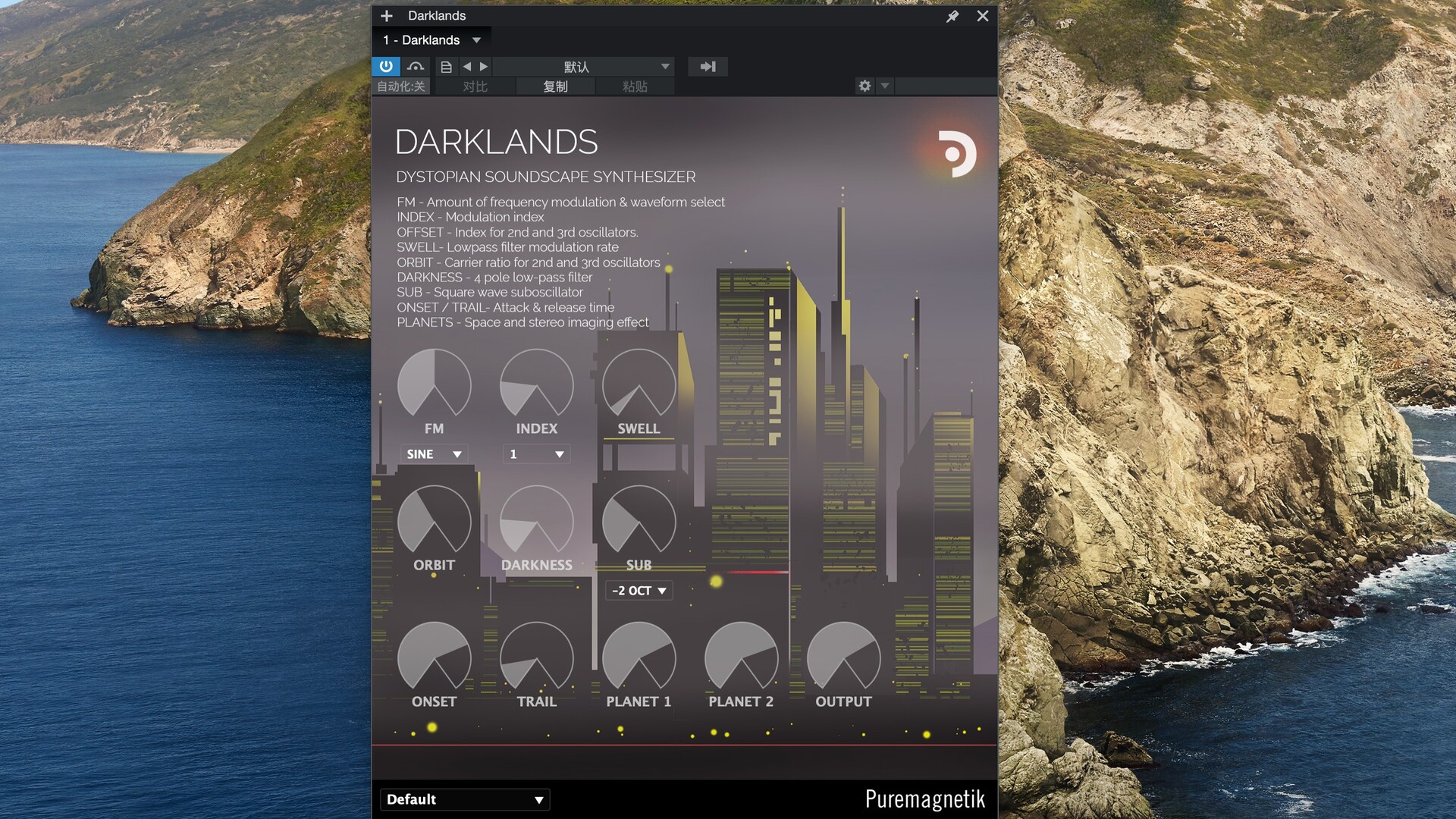The height and width of the screenshot is (819, 1456).
Task: Close the Darklands plugin window
Action: [983, 16]
